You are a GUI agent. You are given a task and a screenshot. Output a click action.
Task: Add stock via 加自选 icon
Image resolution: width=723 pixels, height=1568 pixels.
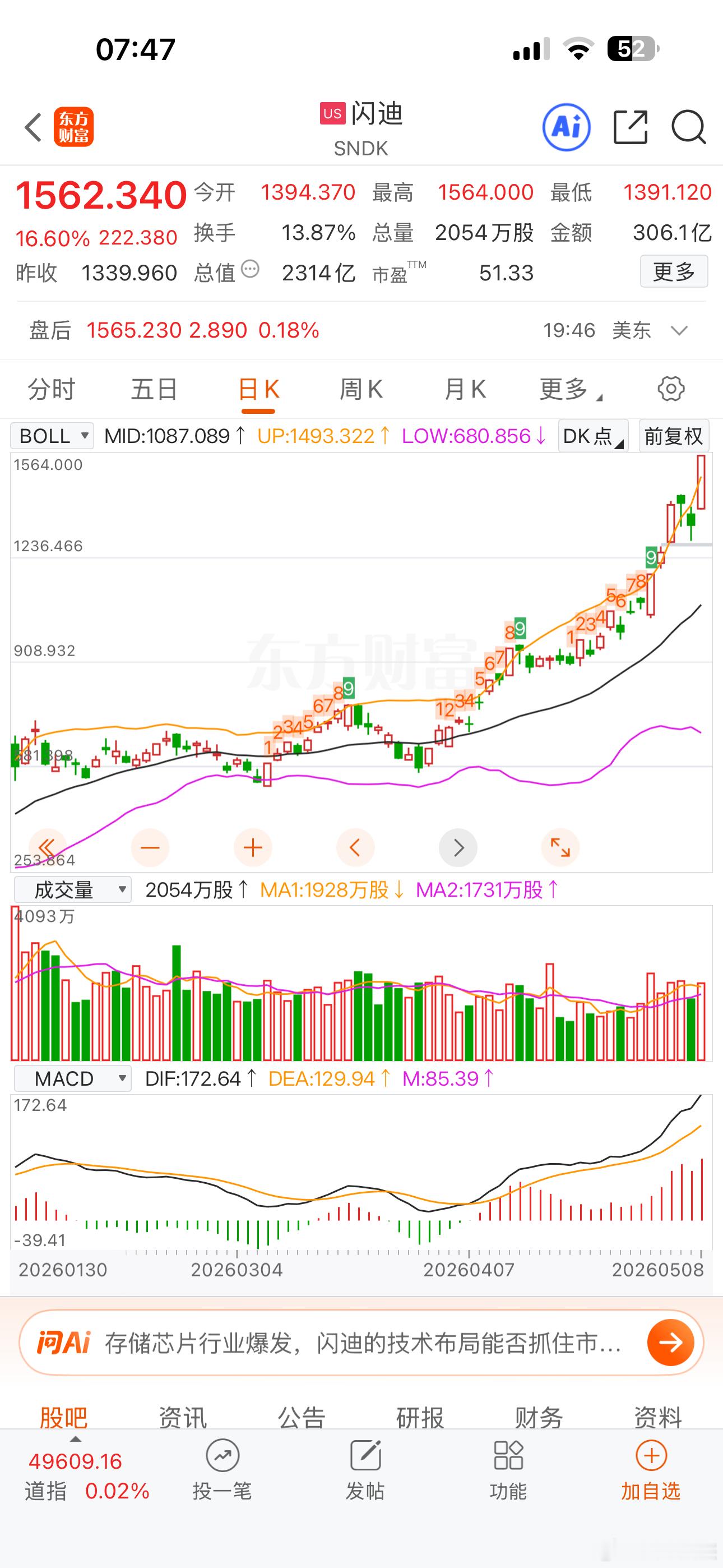click(x=651, y=1455)
